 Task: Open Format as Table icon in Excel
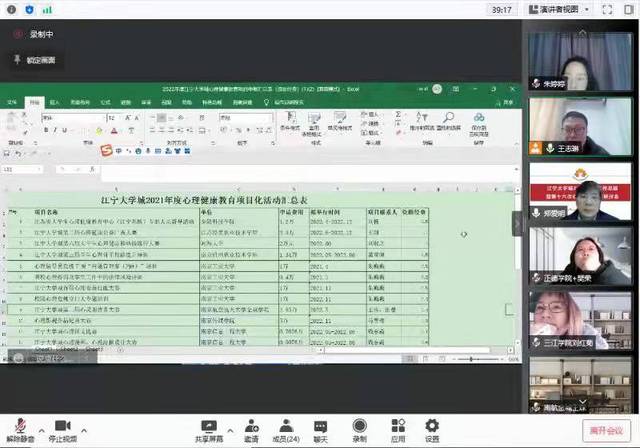(x=314, y=124)
